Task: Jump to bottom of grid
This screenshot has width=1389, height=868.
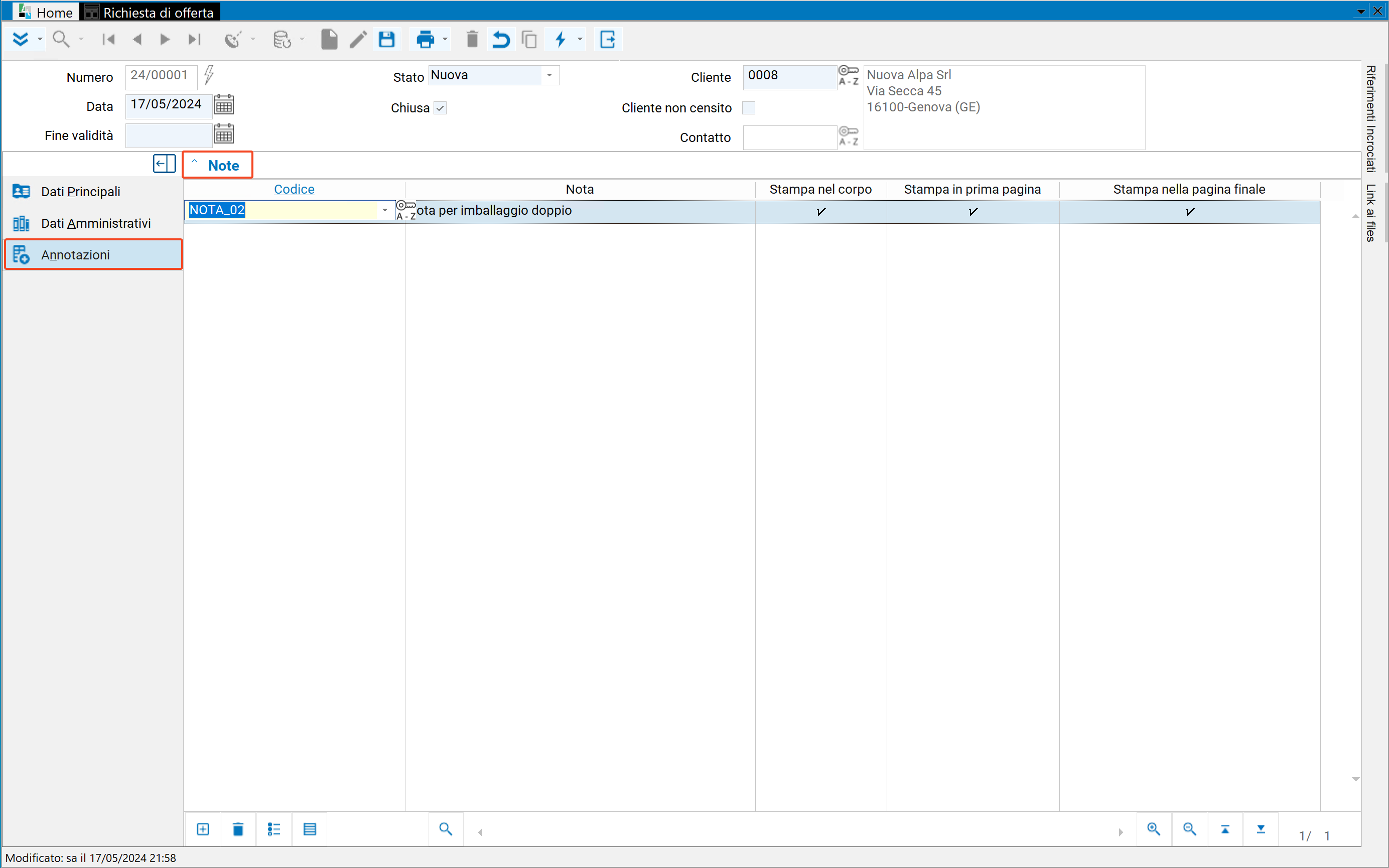Action: [x=1261, y=829]
